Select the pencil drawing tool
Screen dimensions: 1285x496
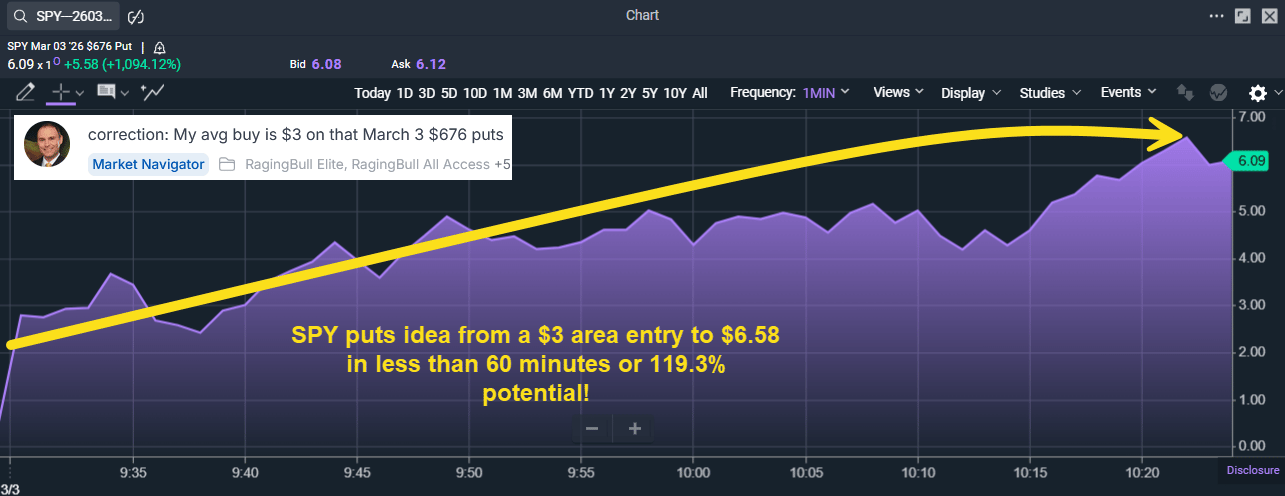[26, 93]
